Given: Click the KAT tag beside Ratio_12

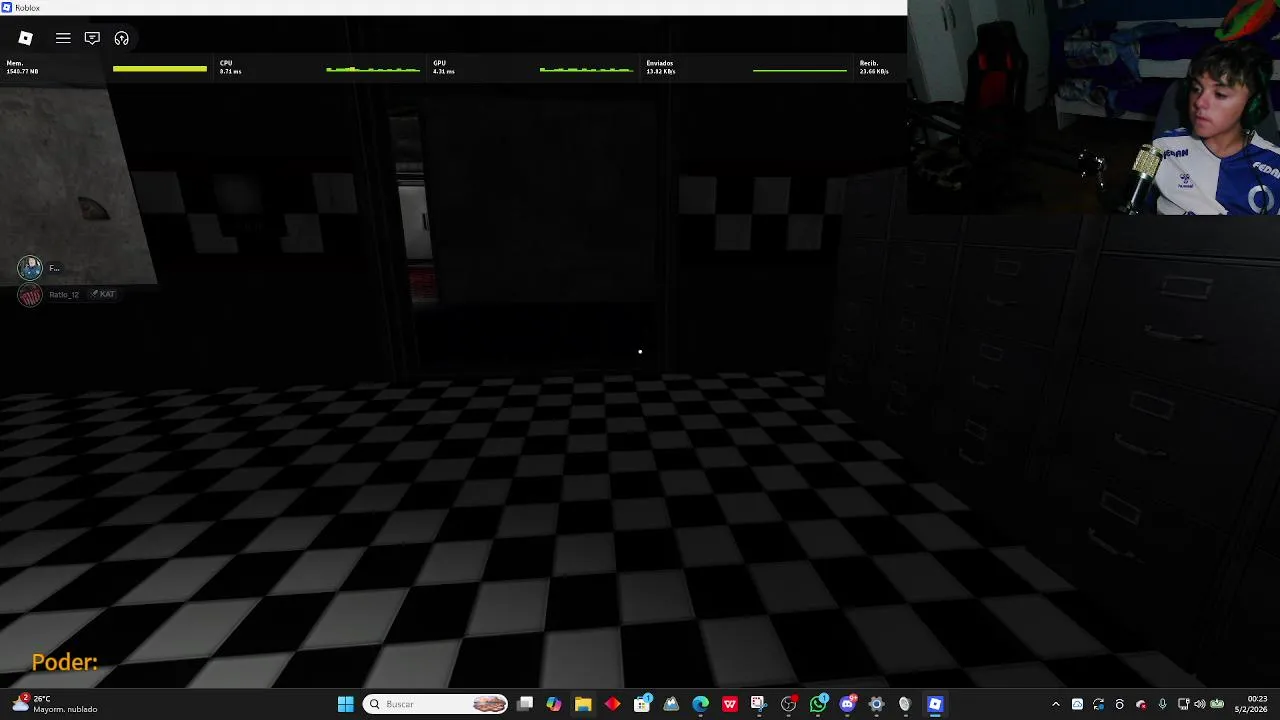Looking at the screenshot, I should click(104, 294).
